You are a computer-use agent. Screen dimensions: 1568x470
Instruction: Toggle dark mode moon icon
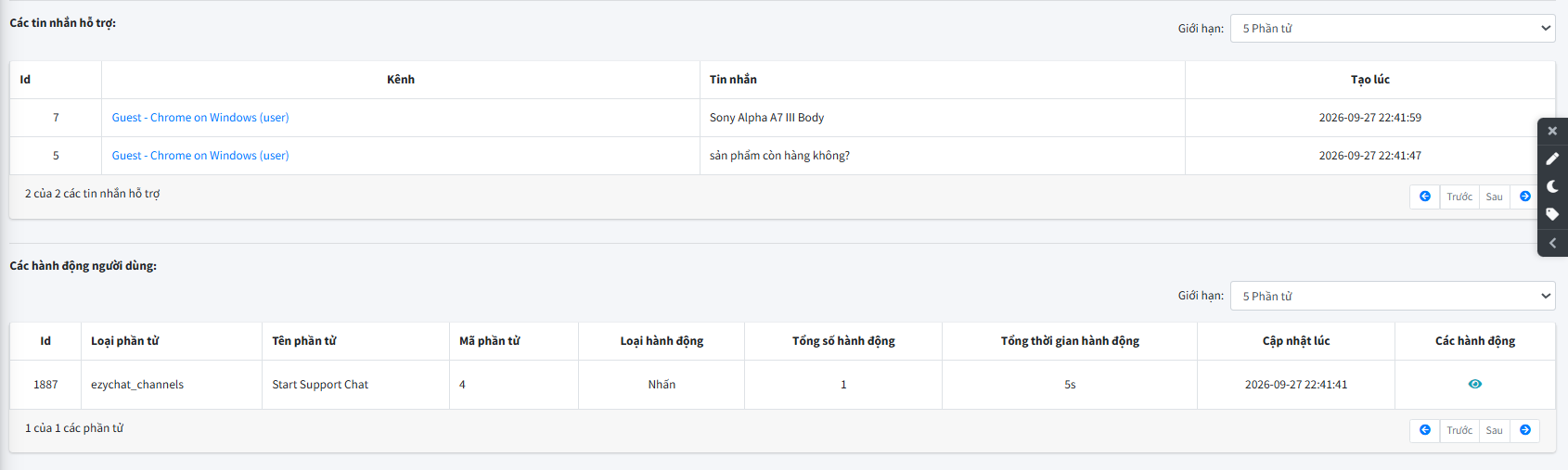1552,186
